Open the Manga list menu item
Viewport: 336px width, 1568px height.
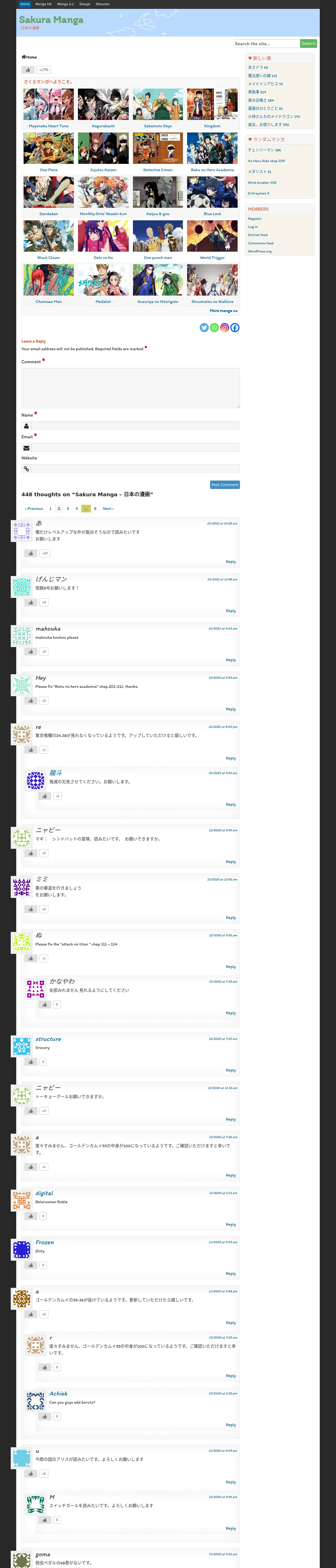pyautogui.click(x=43, y=4)
